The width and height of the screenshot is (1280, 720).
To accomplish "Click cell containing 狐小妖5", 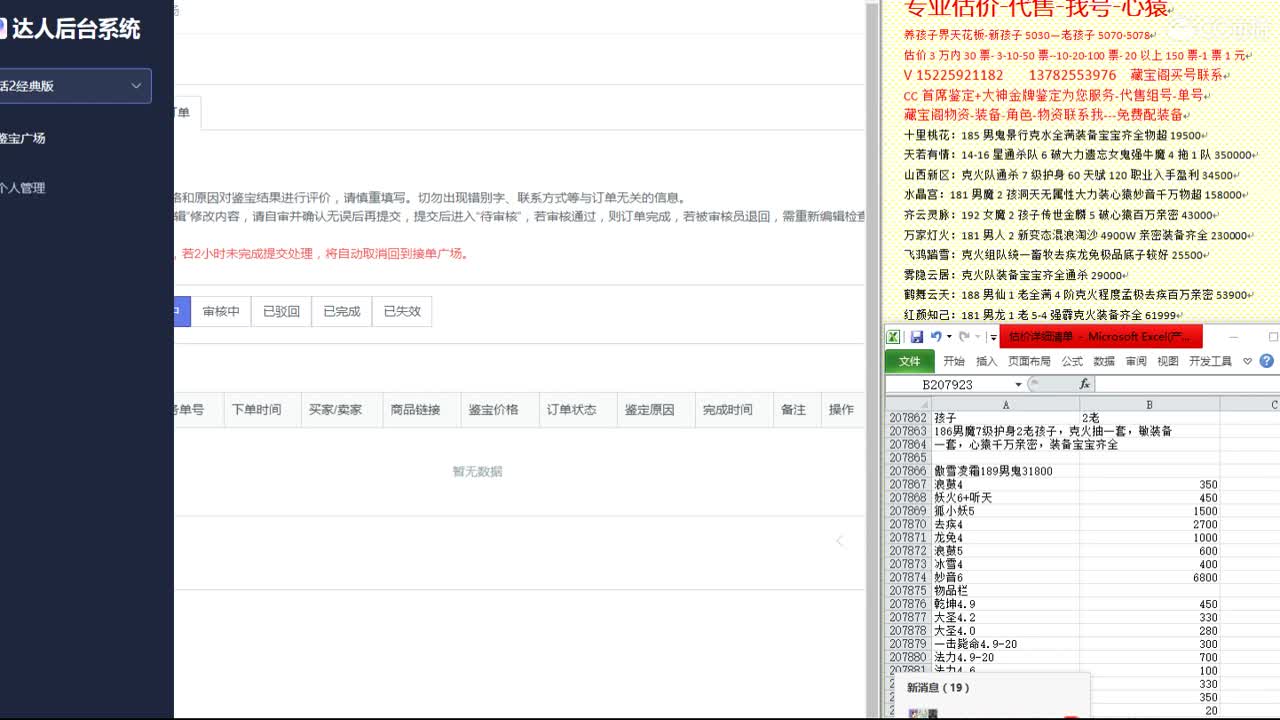I will (1005, 511).
